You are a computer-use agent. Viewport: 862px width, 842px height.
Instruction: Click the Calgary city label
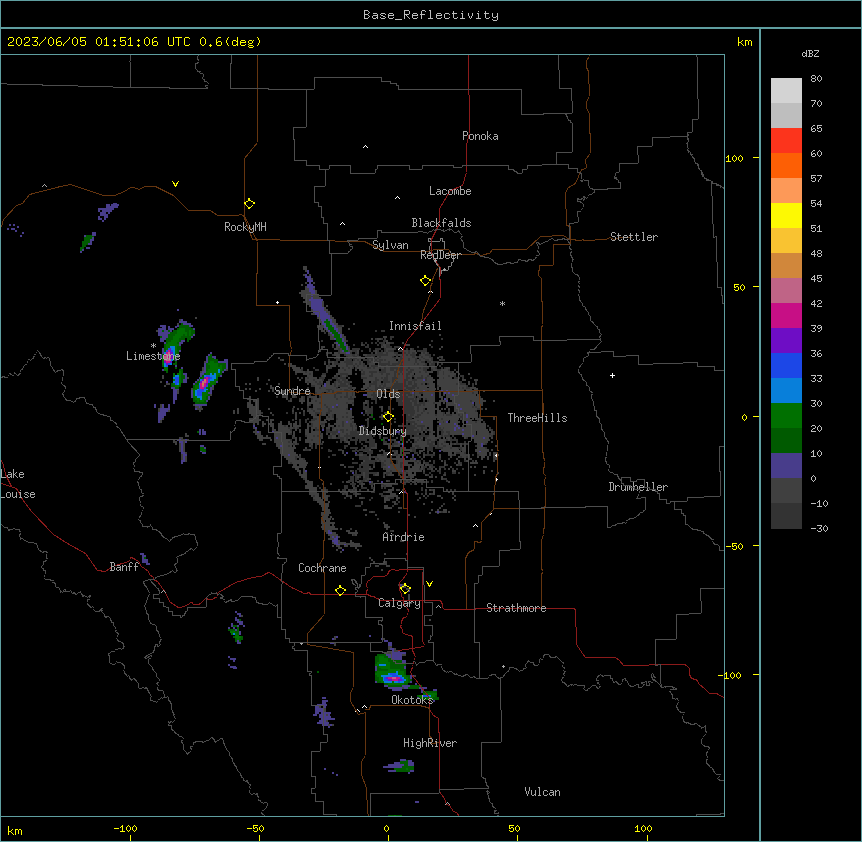tap(400, 603)
